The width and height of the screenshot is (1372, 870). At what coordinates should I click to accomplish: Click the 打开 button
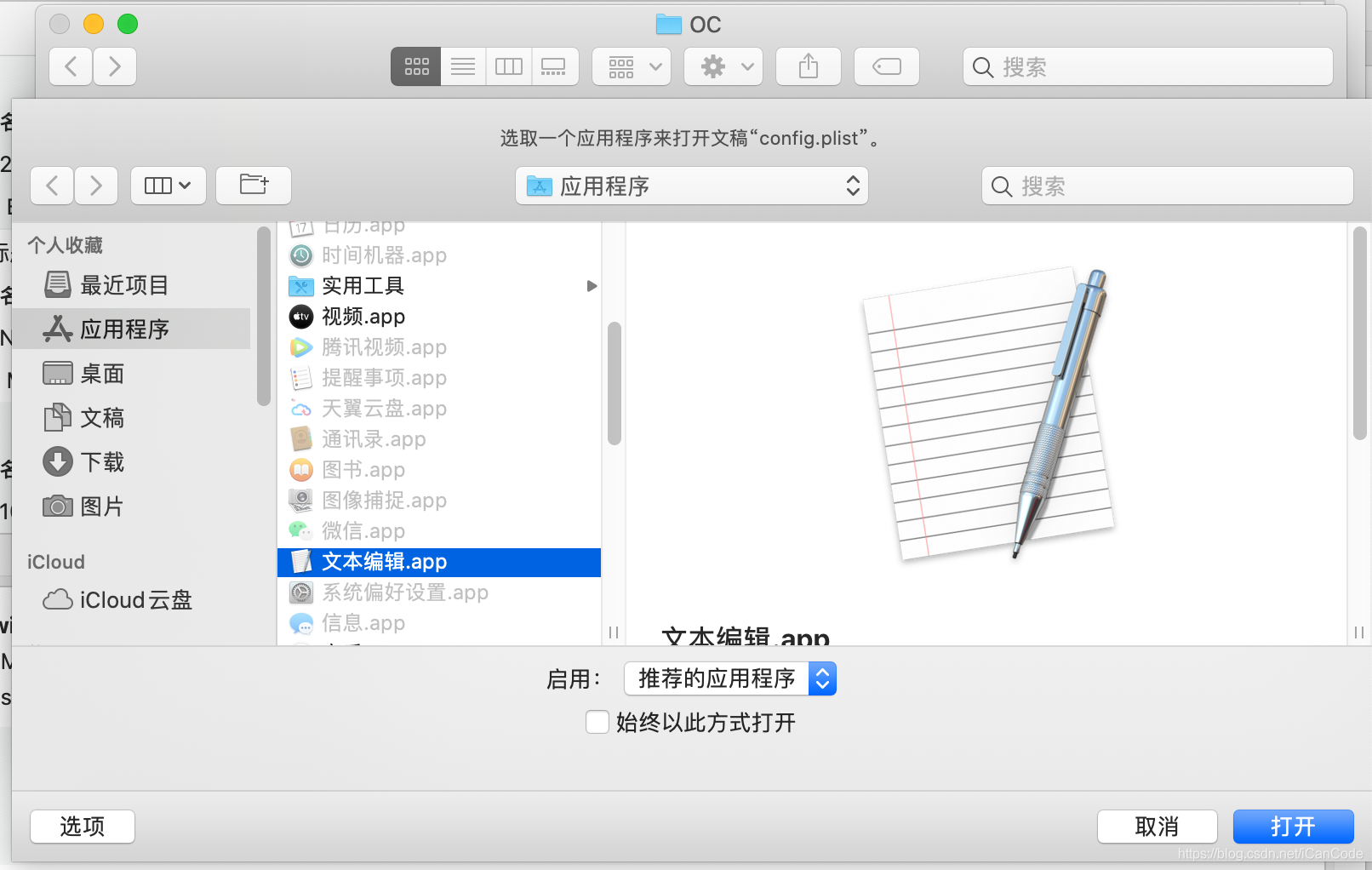tap(1293, 827)
